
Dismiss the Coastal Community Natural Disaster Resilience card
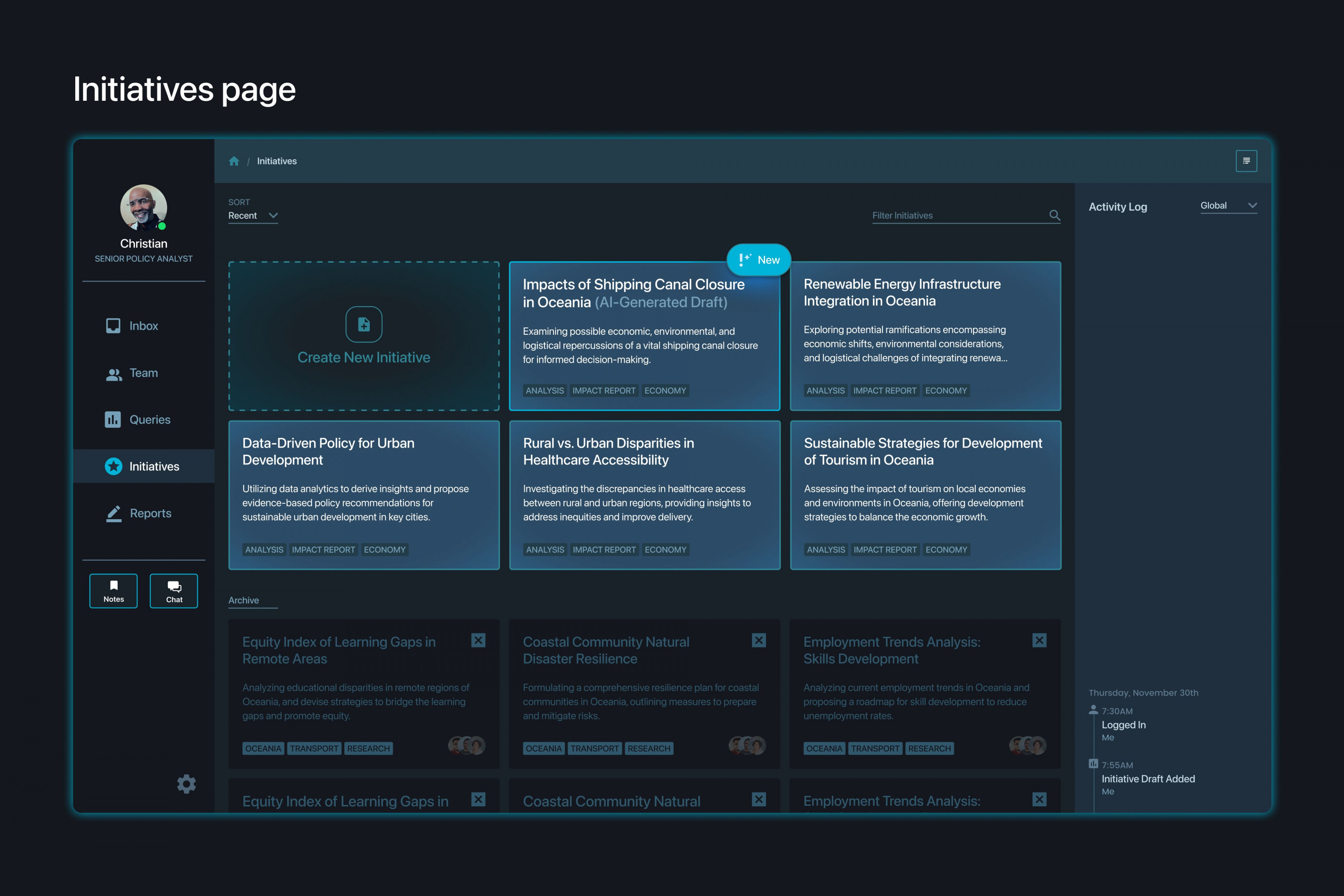(758, 640)
